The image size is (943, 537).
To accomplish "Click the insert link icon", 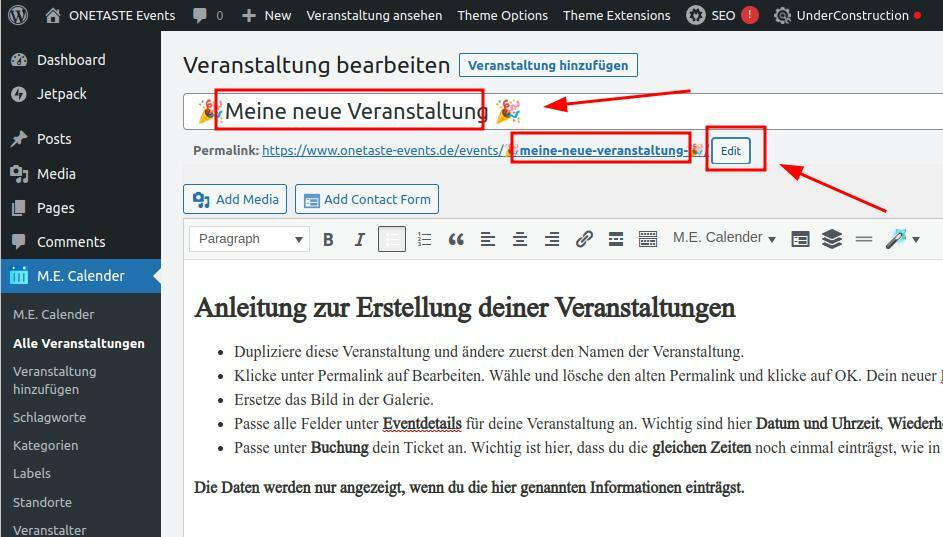I will (584, 239).
